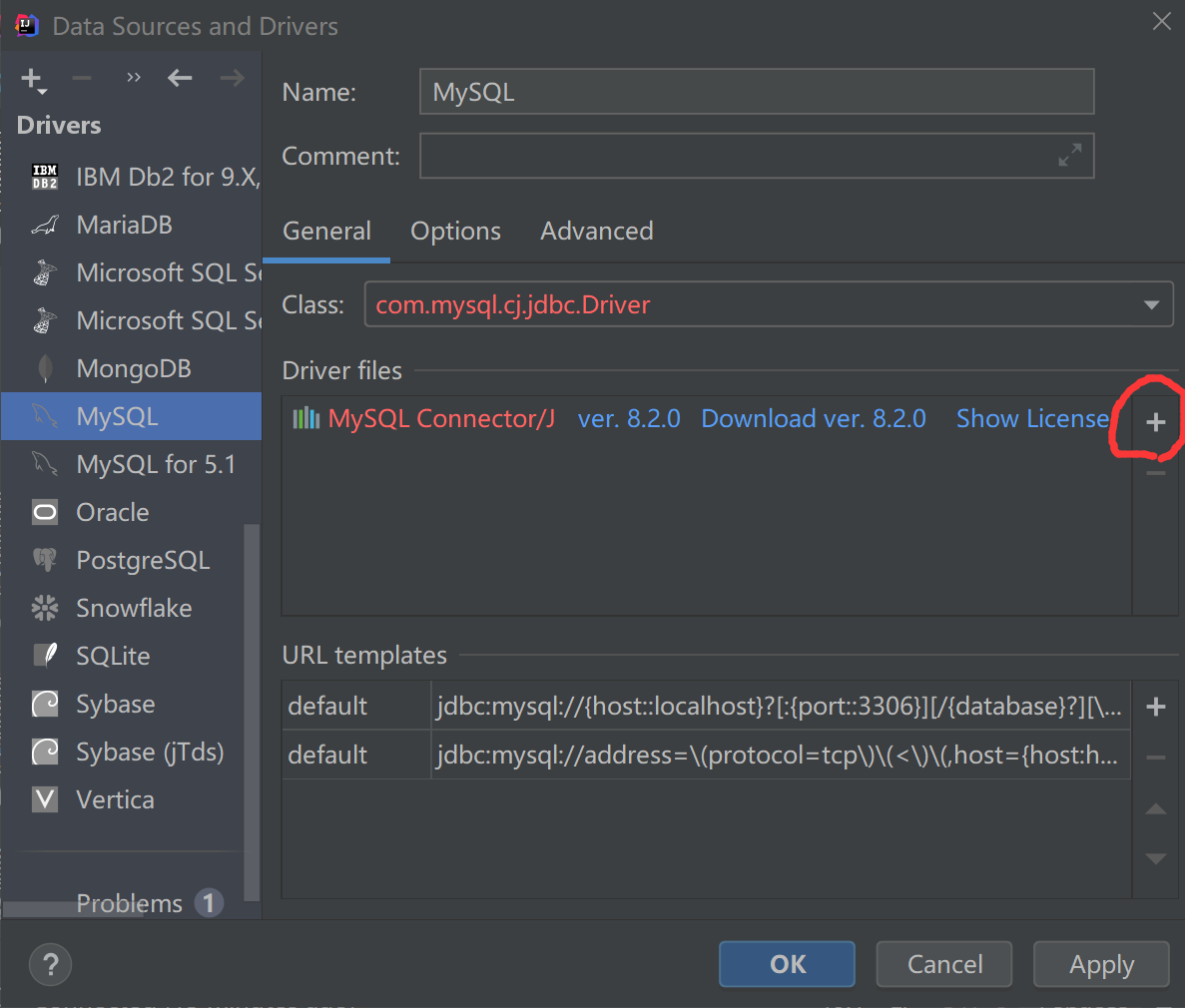Select the MongoDB driver row
This screenshot has width=1185, height=1008.
click(x=132, y=368)
